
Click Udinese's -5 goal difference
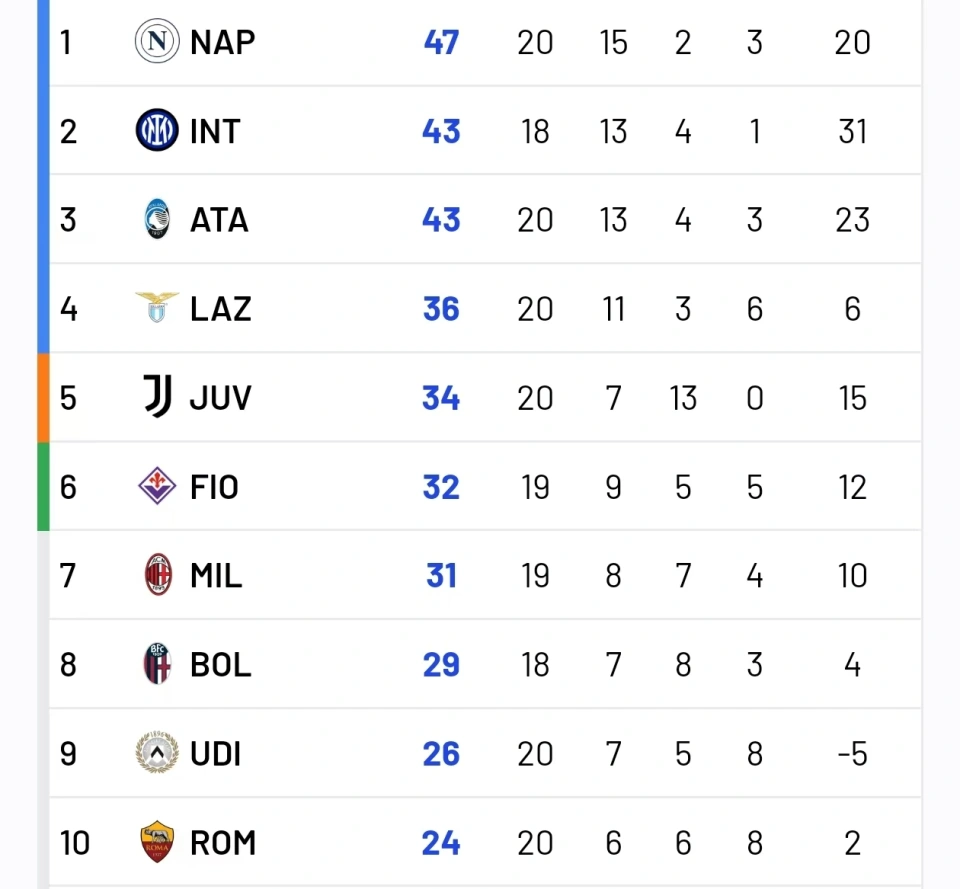click(852, 753)
